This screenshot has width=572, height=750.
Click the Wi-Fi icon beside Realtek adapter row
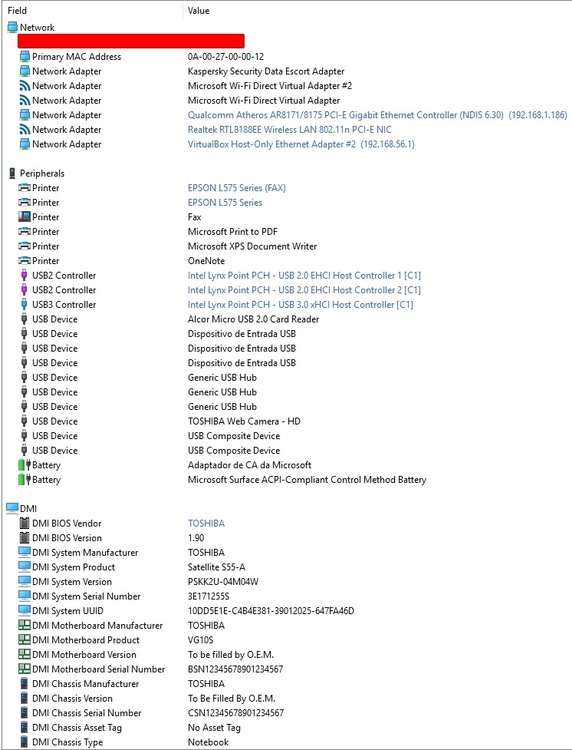coord(24,130)
